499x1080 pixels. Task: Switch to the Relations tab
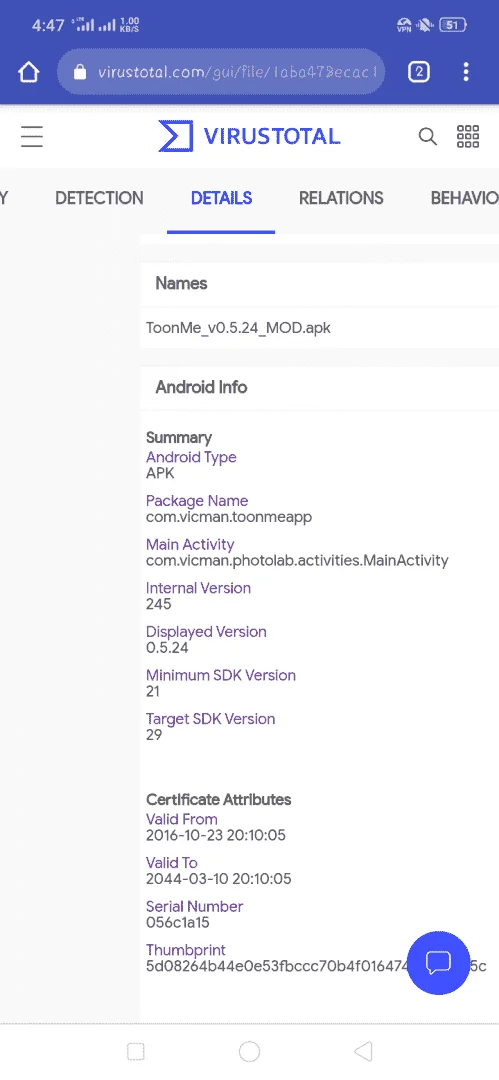(341, 198)
